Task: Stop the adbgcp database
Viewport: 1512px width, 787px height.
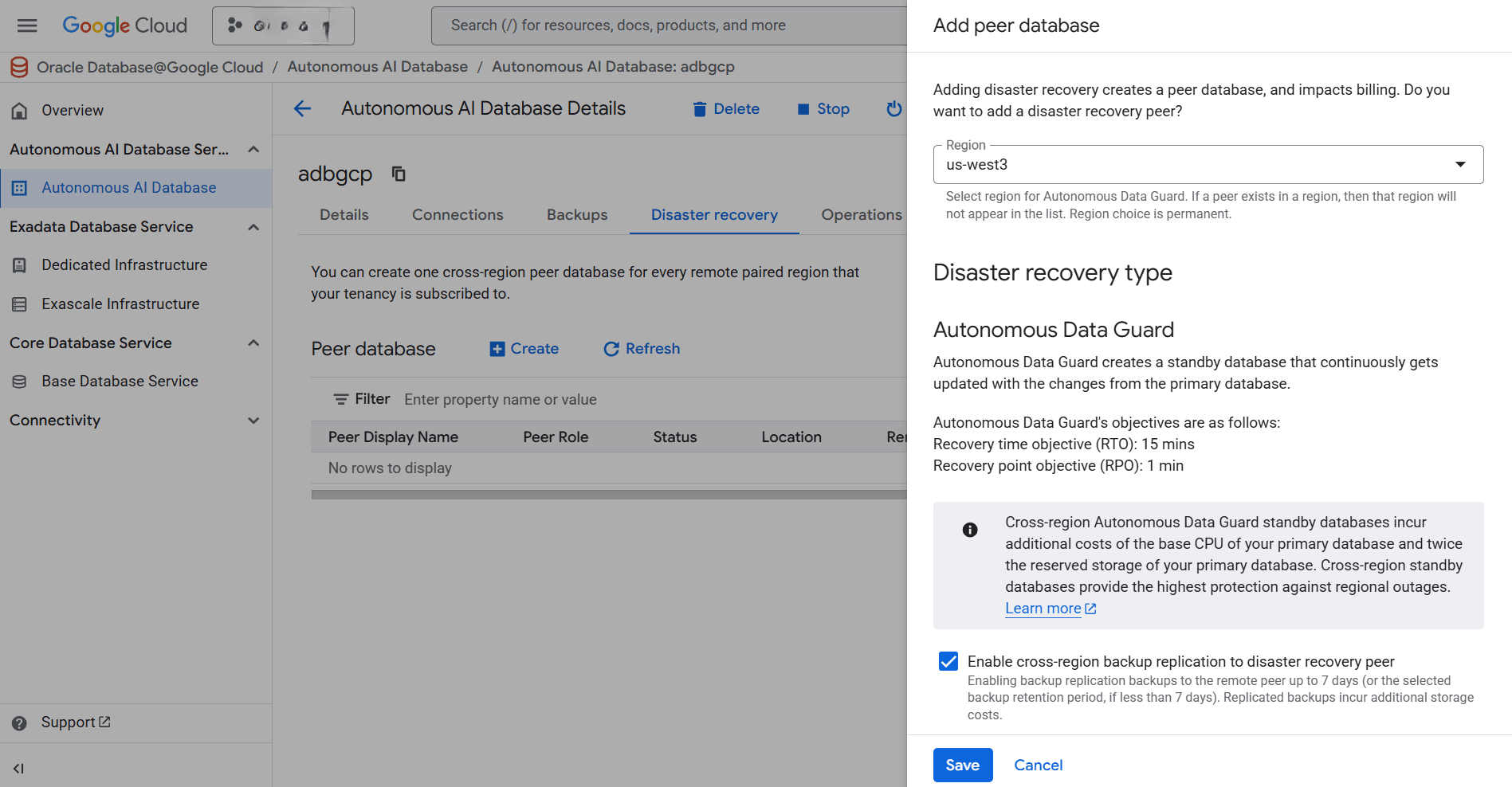Action: [x=823, y=108]
